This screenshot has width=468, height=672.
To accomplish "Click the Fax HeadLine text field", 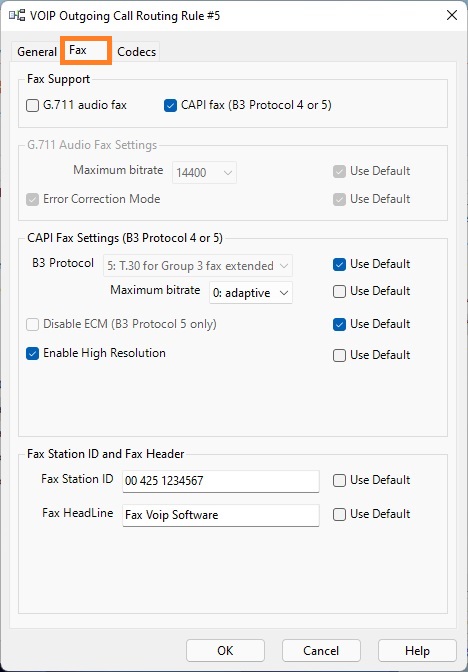I will [221, 515].
